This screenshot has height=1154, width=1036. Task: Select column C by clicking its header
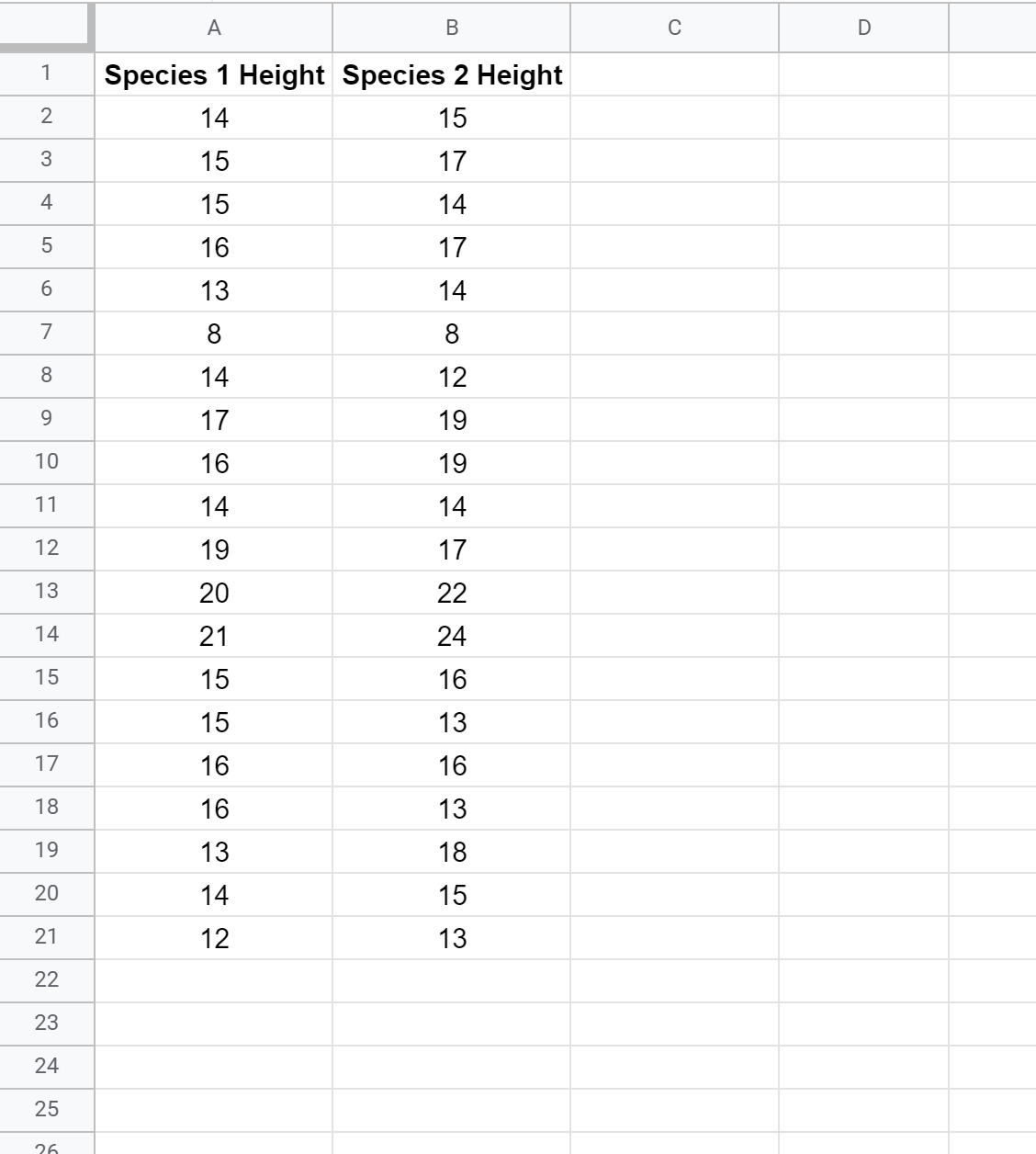(675, 29)
